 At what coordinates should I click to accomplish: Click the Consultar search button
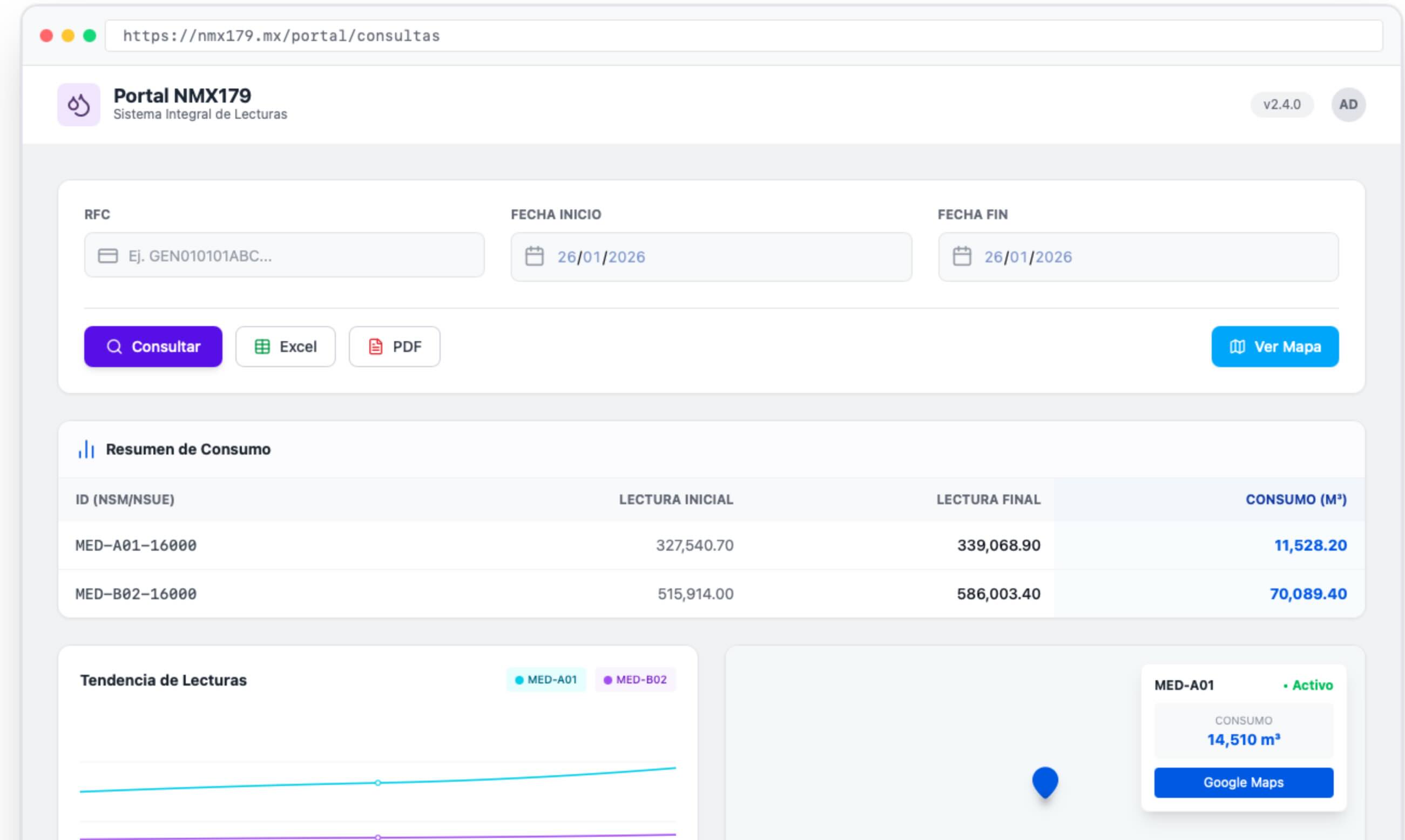pos(153,347)
